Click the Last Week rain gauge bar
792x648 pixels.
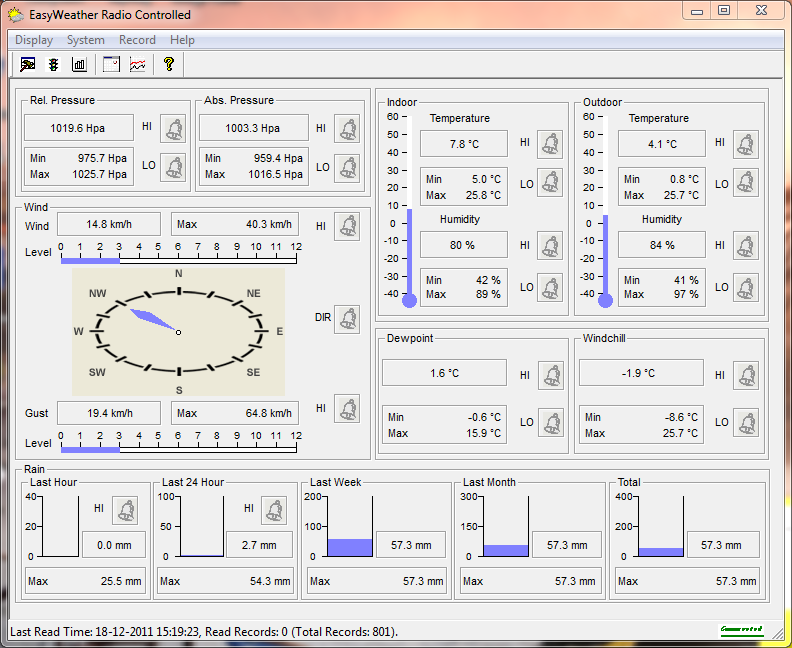pyautogui.click(x=350, y=526)
